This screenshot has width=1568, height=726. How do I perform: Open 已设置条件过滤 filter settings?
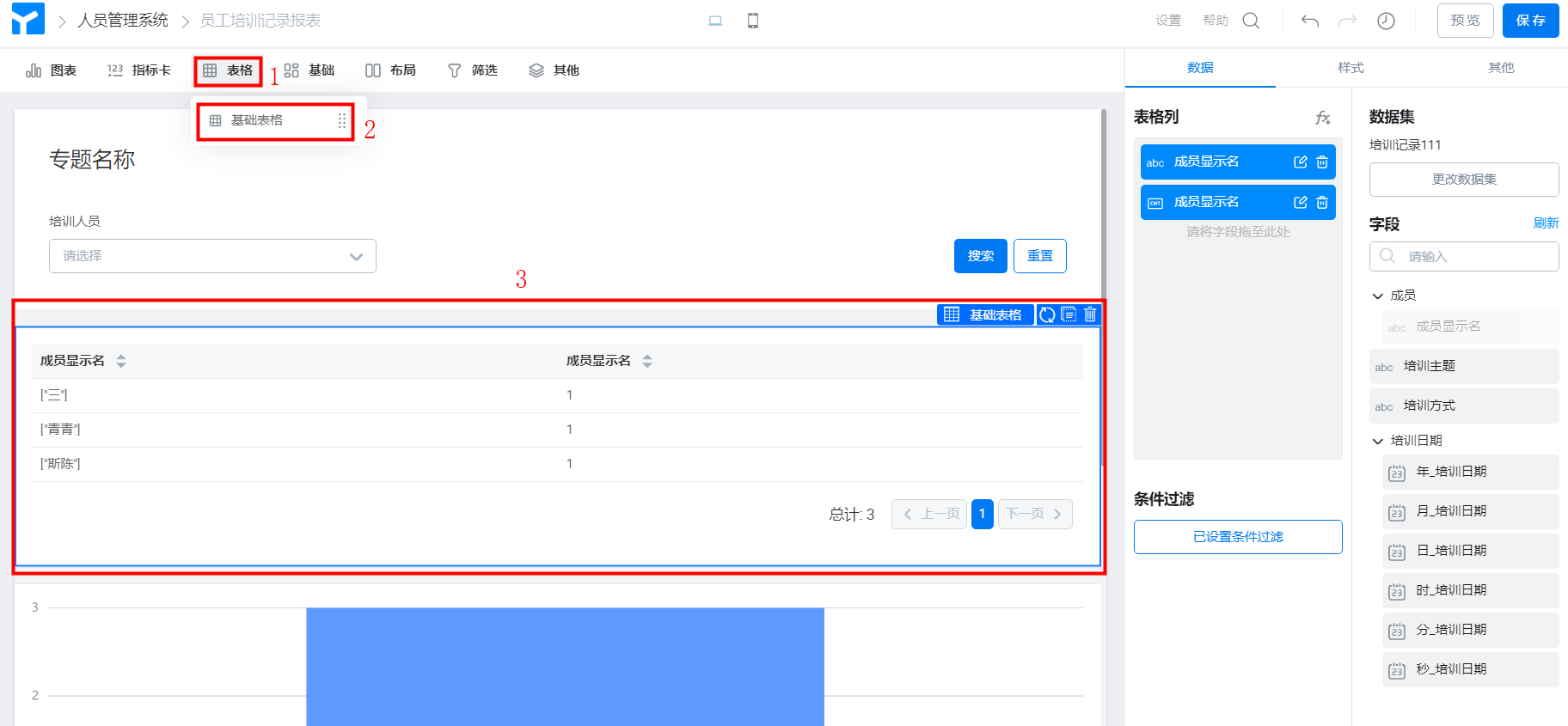(1238, 537)
